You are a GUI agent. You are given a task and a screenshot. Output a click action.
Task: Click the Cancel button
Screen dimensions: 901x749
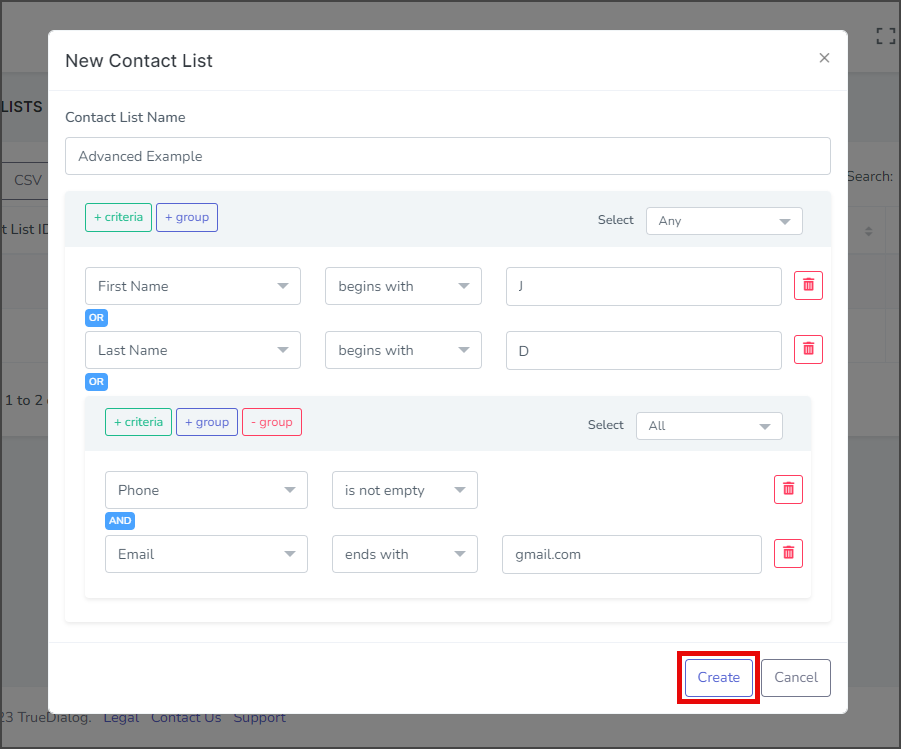(796, 677)
